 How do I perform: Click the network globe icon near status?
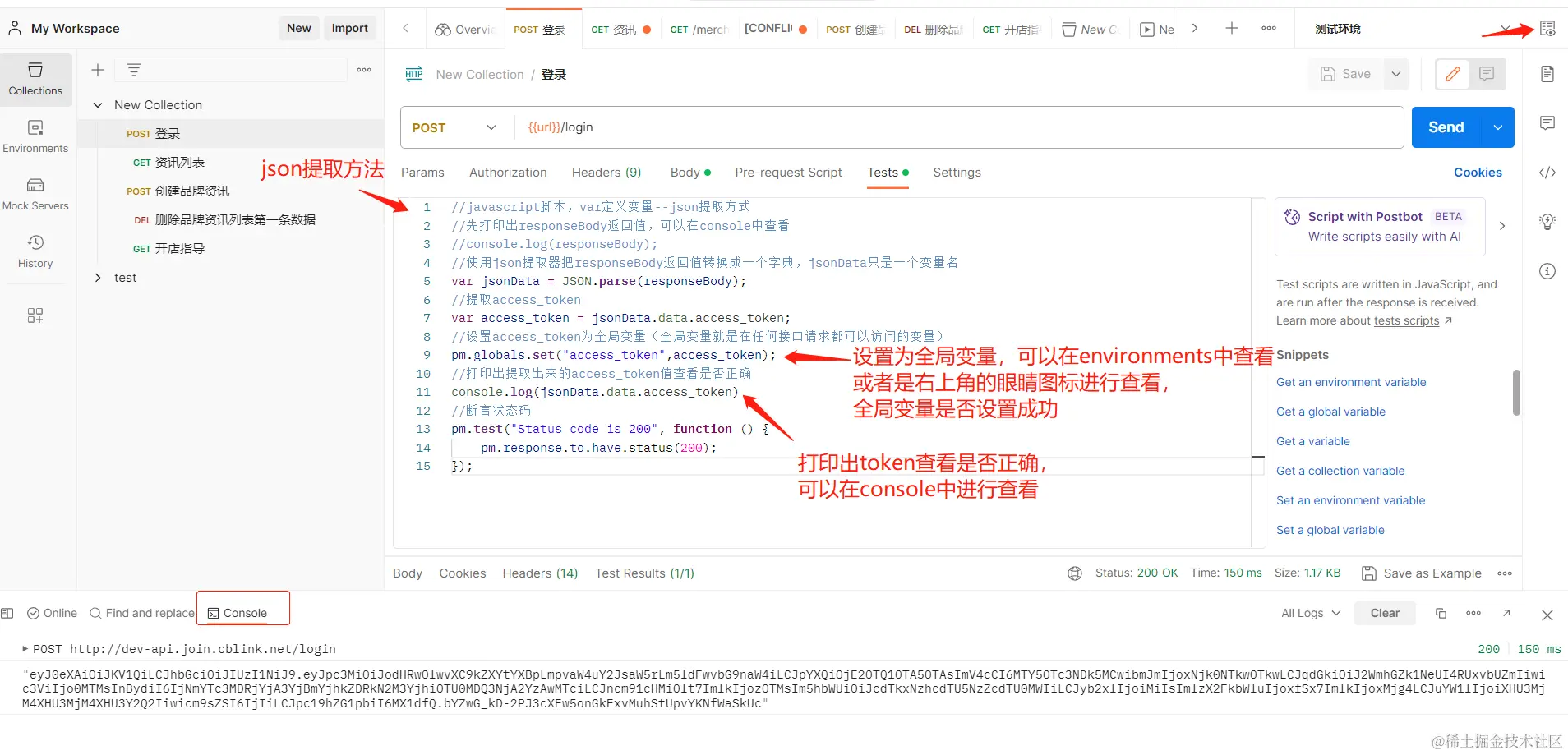tap(1075, 573)
